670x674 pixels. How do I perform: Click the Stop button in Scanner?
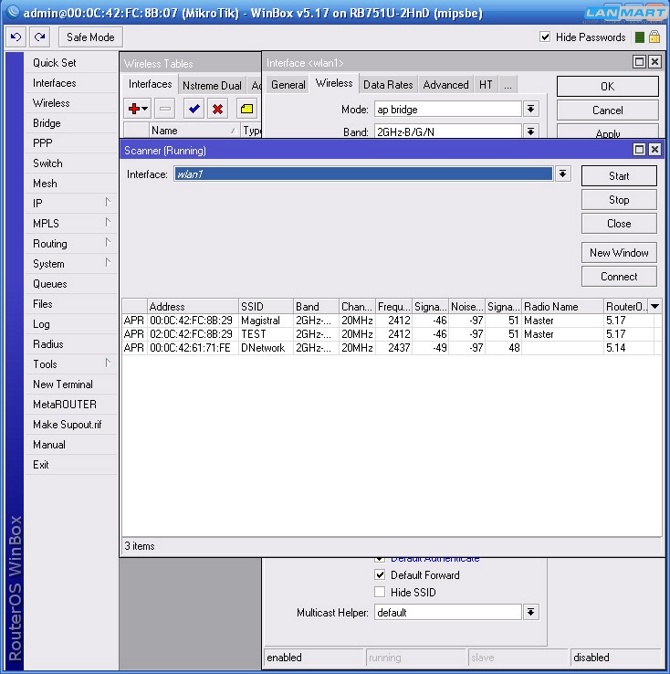click(619, 200)
